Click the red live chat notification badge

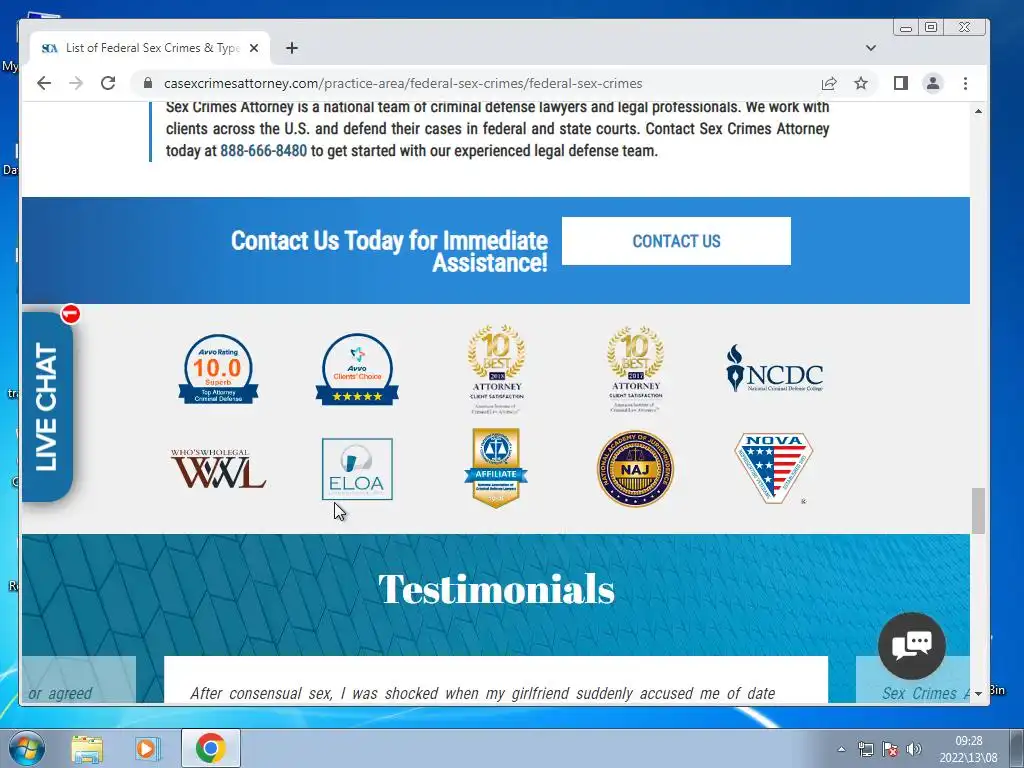[x=71, y=314]
